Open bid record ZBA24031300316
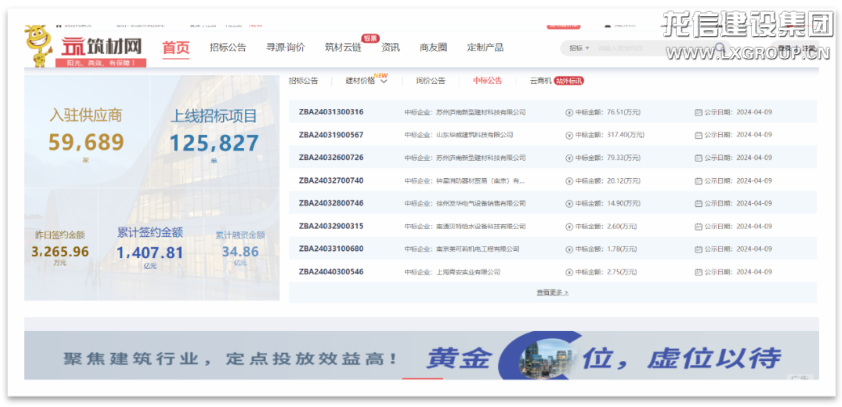This screenshot has height=407, width=842. click(x=331, y=112)
